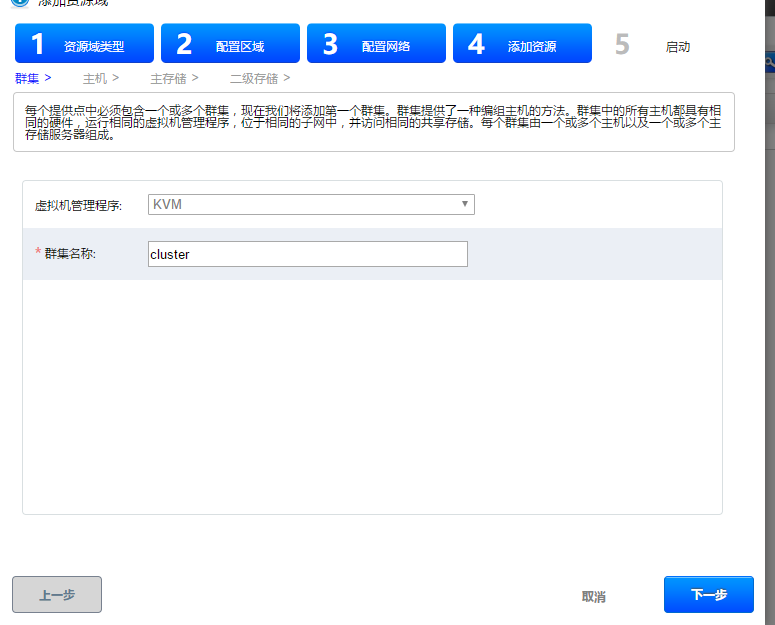Go to step 3 配置网络

[376, 44]
